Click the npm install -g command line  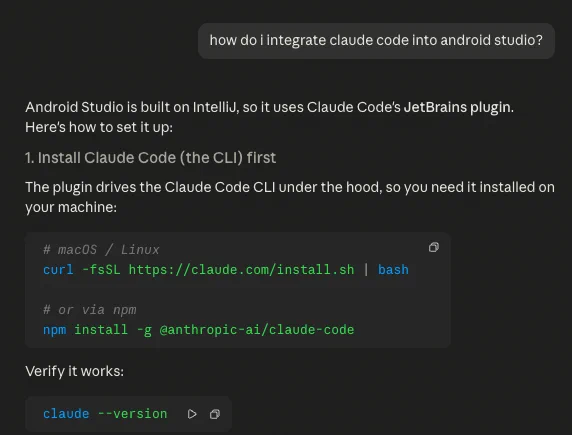tap(198, 330)
